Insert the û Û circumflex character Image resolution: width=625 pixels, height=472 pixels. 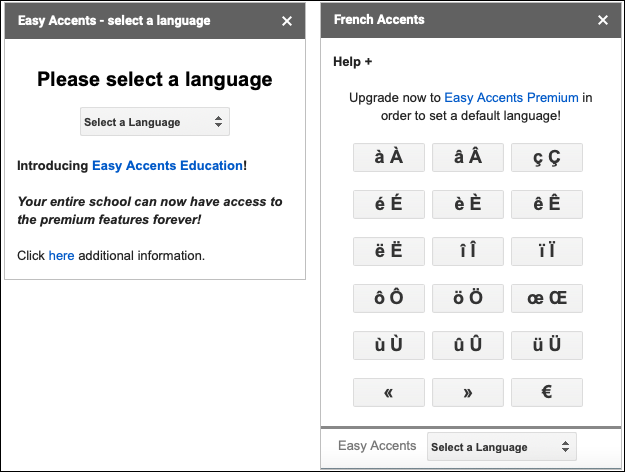click(468, 345)
